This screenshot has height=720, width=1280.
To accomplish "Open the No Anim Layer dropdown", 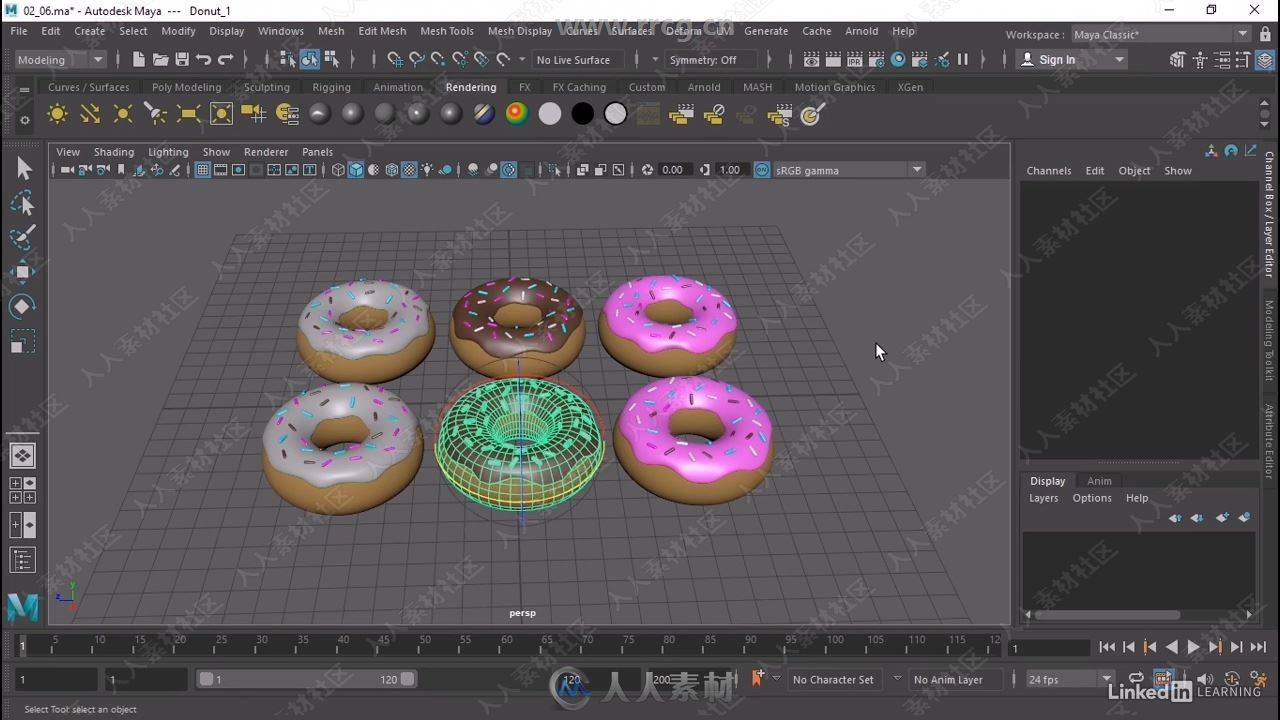I will point(957,680).
